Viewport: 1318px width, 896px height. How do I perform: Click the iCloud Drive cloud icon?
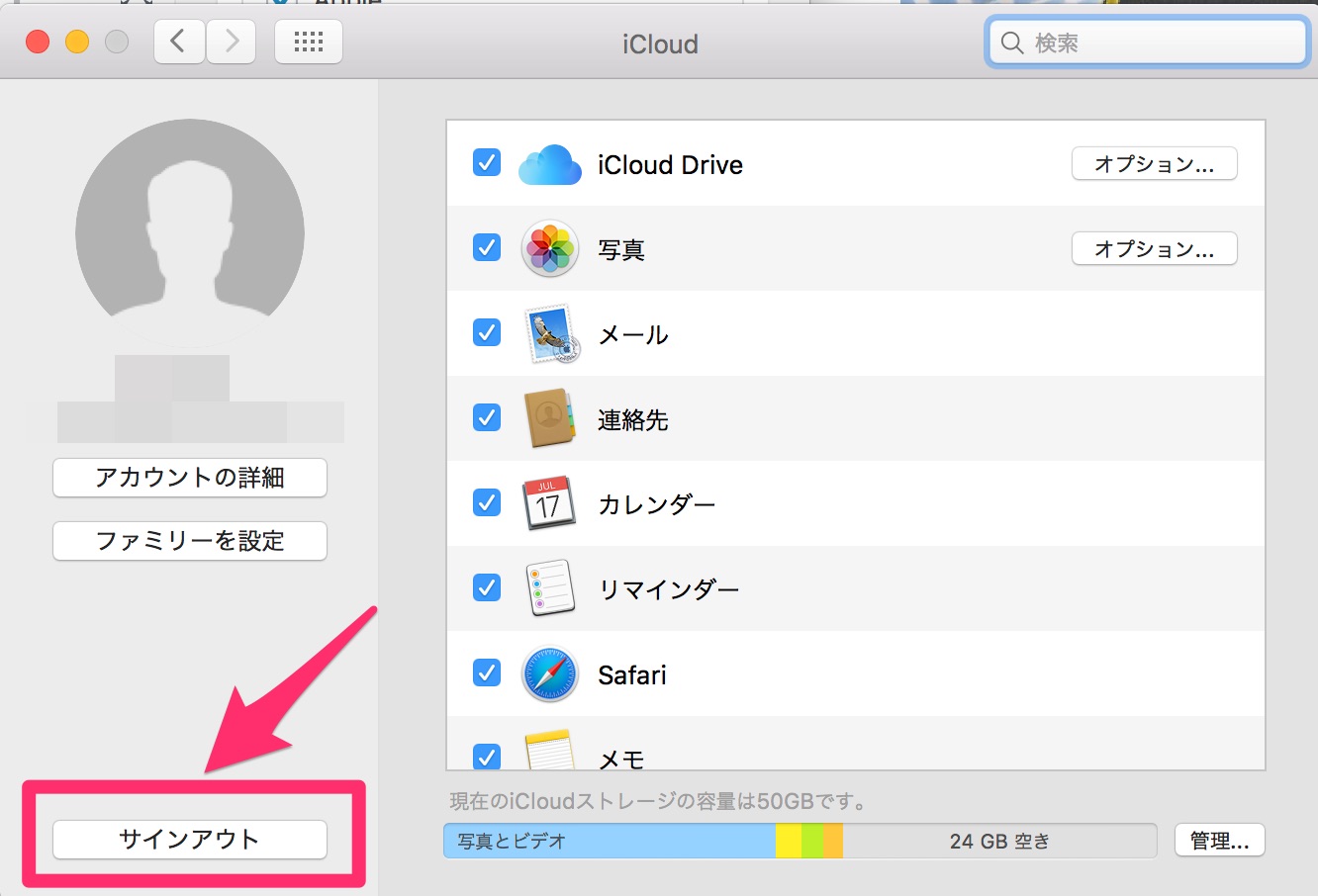550,164
